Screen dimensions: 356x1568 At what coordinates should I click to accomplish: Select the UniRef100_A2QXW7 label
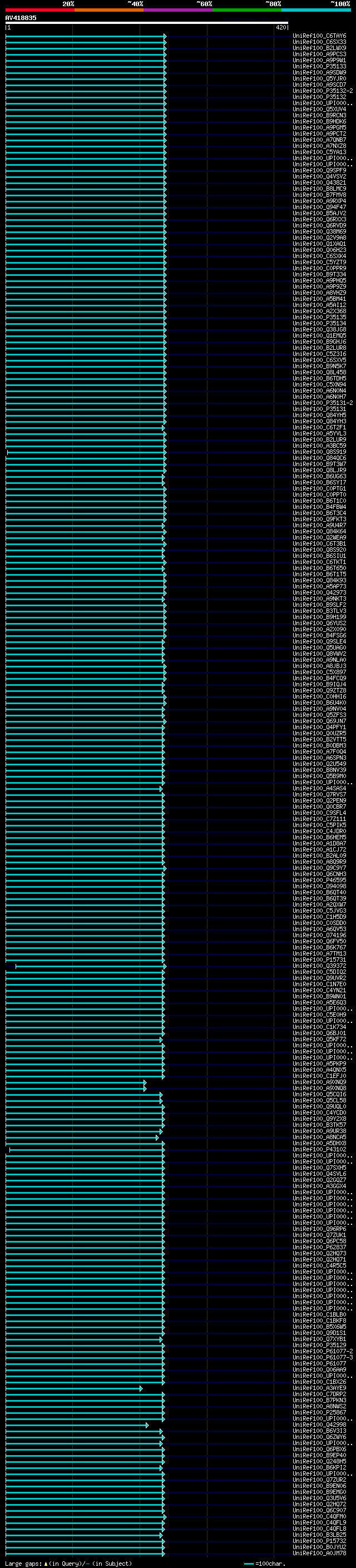coord(319,904)
